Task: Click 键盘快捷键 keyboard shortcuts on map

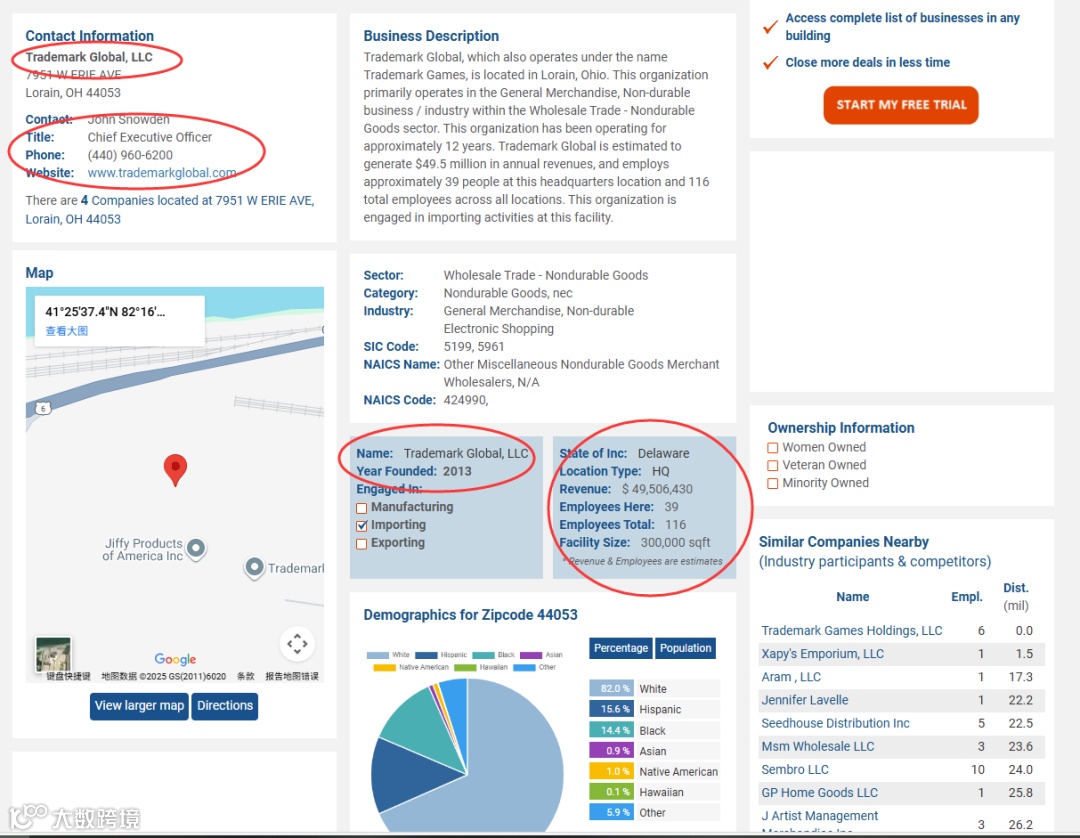Action: click(x=68, y=676)
